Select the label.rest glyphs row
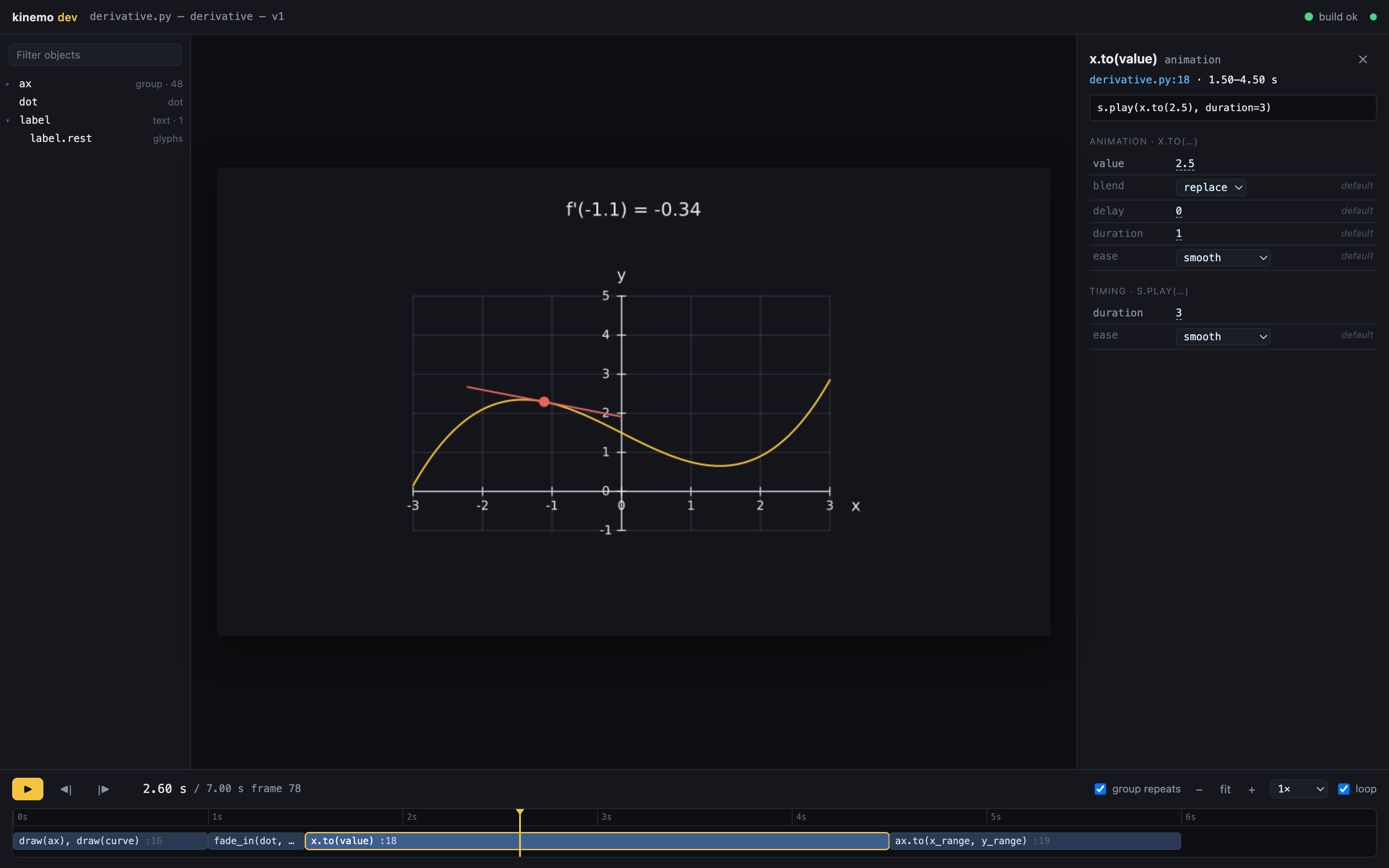 [95, 139]
